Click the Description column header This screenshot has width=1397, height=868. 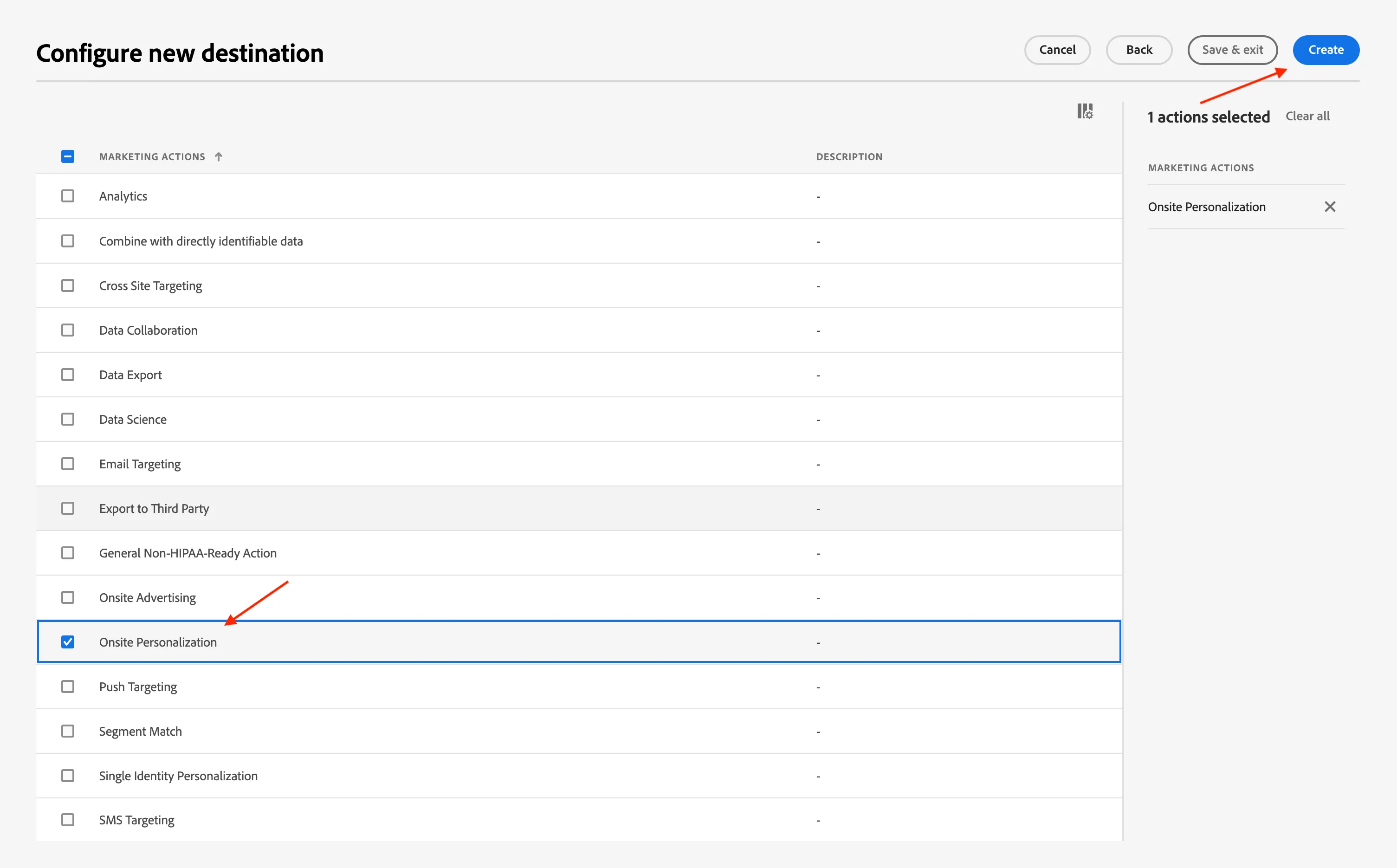point(849,157)
